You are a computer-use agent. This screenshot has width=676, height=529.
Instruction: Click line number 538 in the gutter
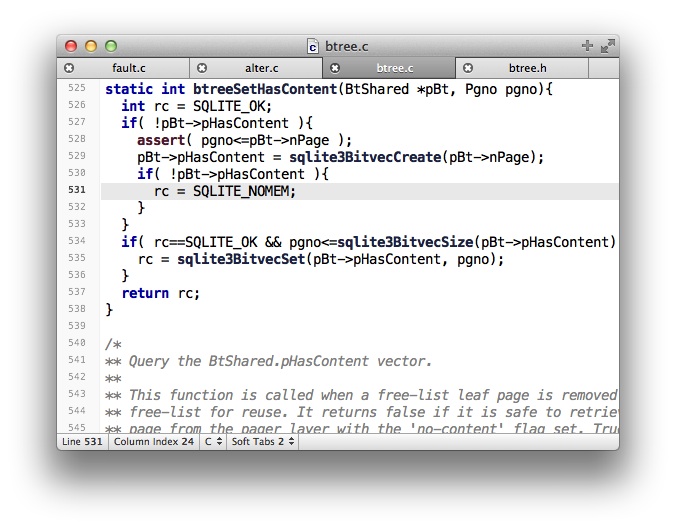(77, 327)
